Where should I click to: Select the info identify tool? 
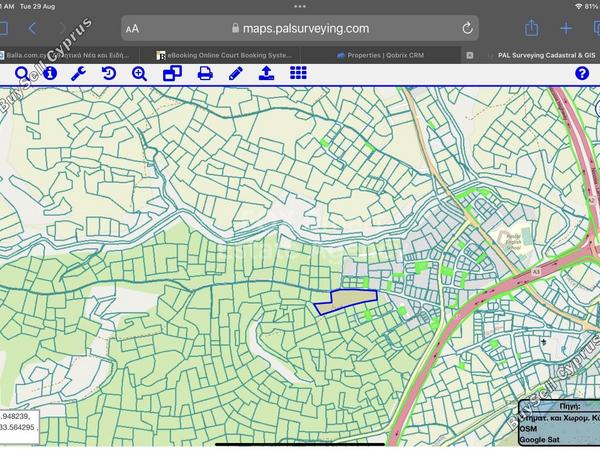pyautogui.click(x=50, y=73)
